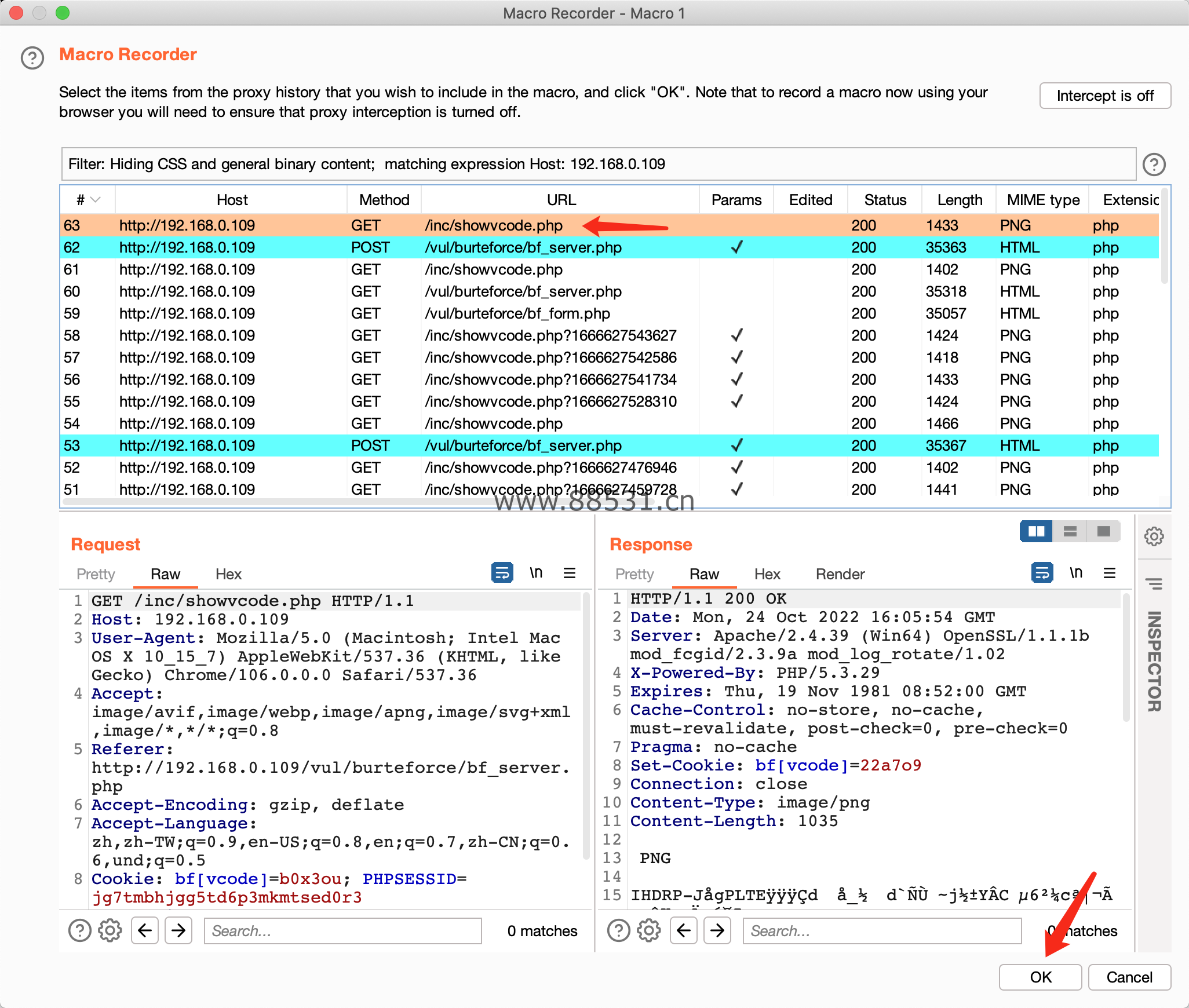The height and width of the screenshot is (1008, 1189).
Task: Go to next match in Response
Action: coord(718,931)
